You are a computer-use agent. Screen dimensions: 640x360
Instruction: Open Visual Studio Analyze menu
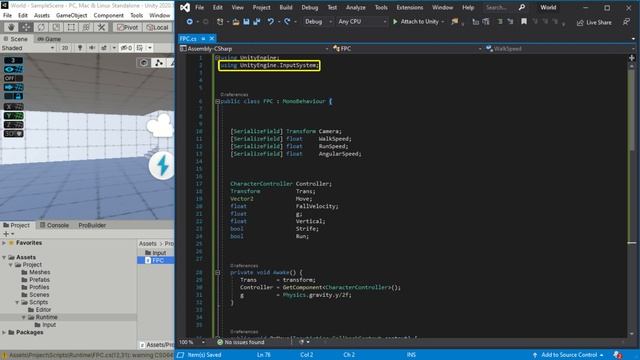(356, 7)
